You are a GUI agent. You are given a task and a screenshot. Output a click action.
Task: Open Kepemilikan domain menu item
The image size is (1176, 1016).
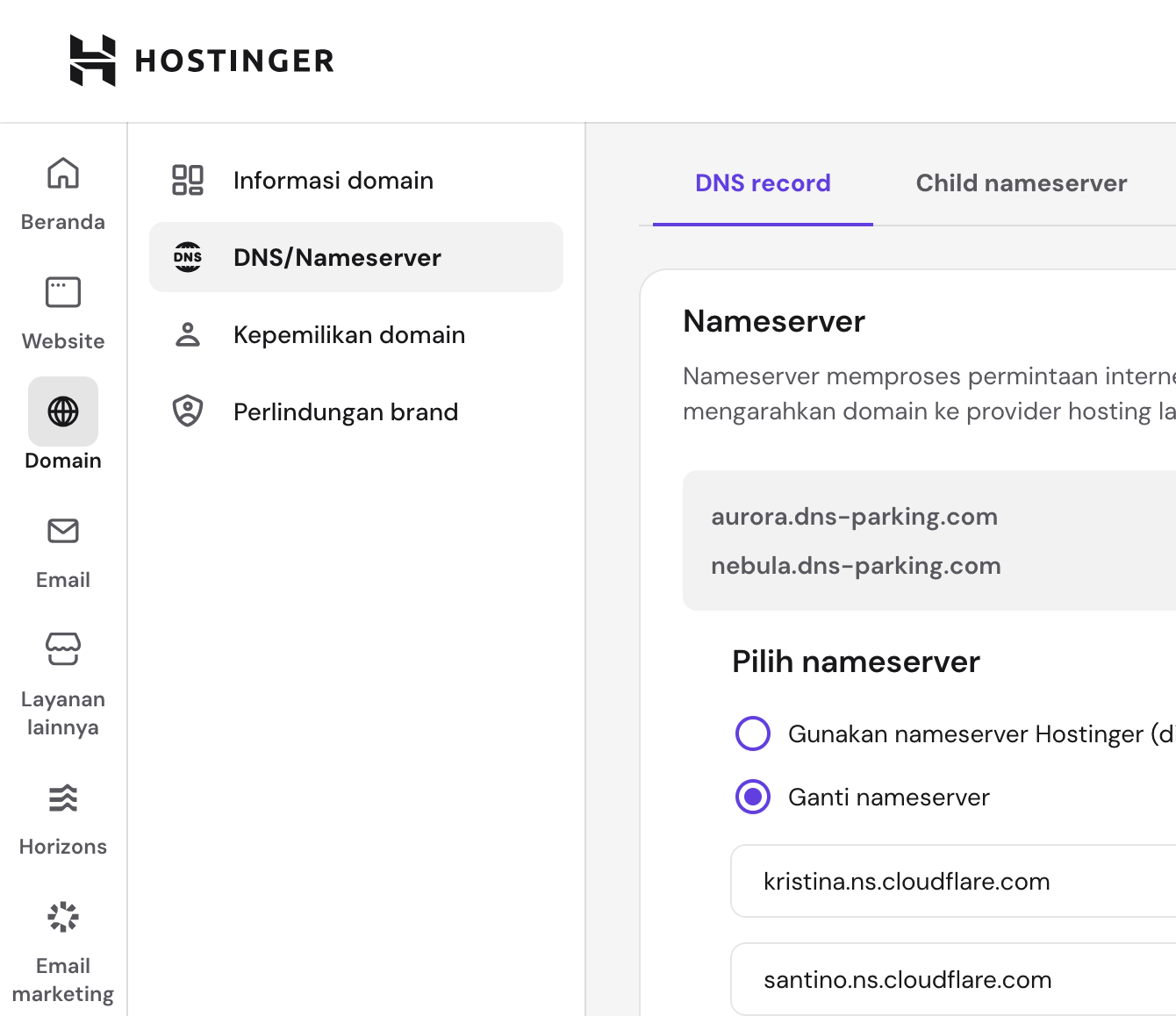click(x=356, y=334)
